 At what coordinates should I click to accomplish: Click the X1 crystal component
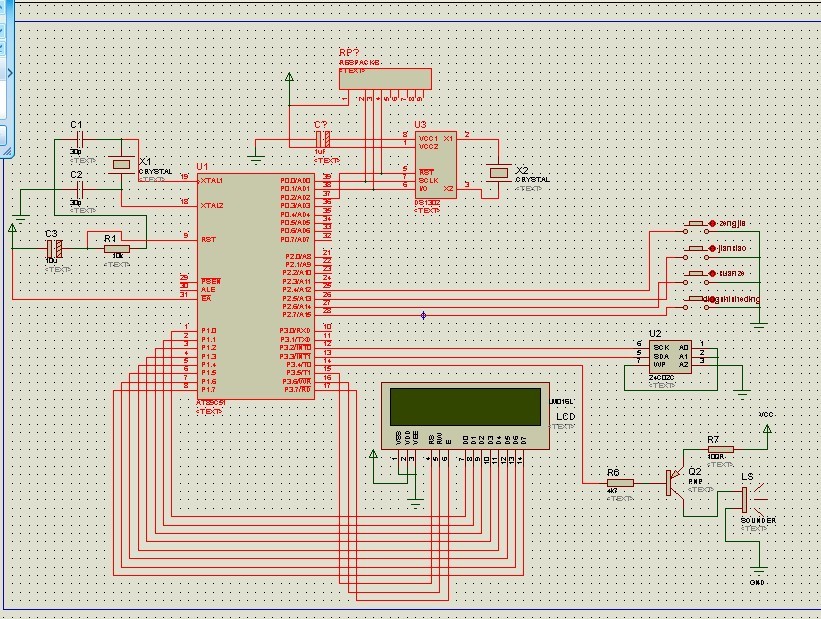click(x=122, y=163)
